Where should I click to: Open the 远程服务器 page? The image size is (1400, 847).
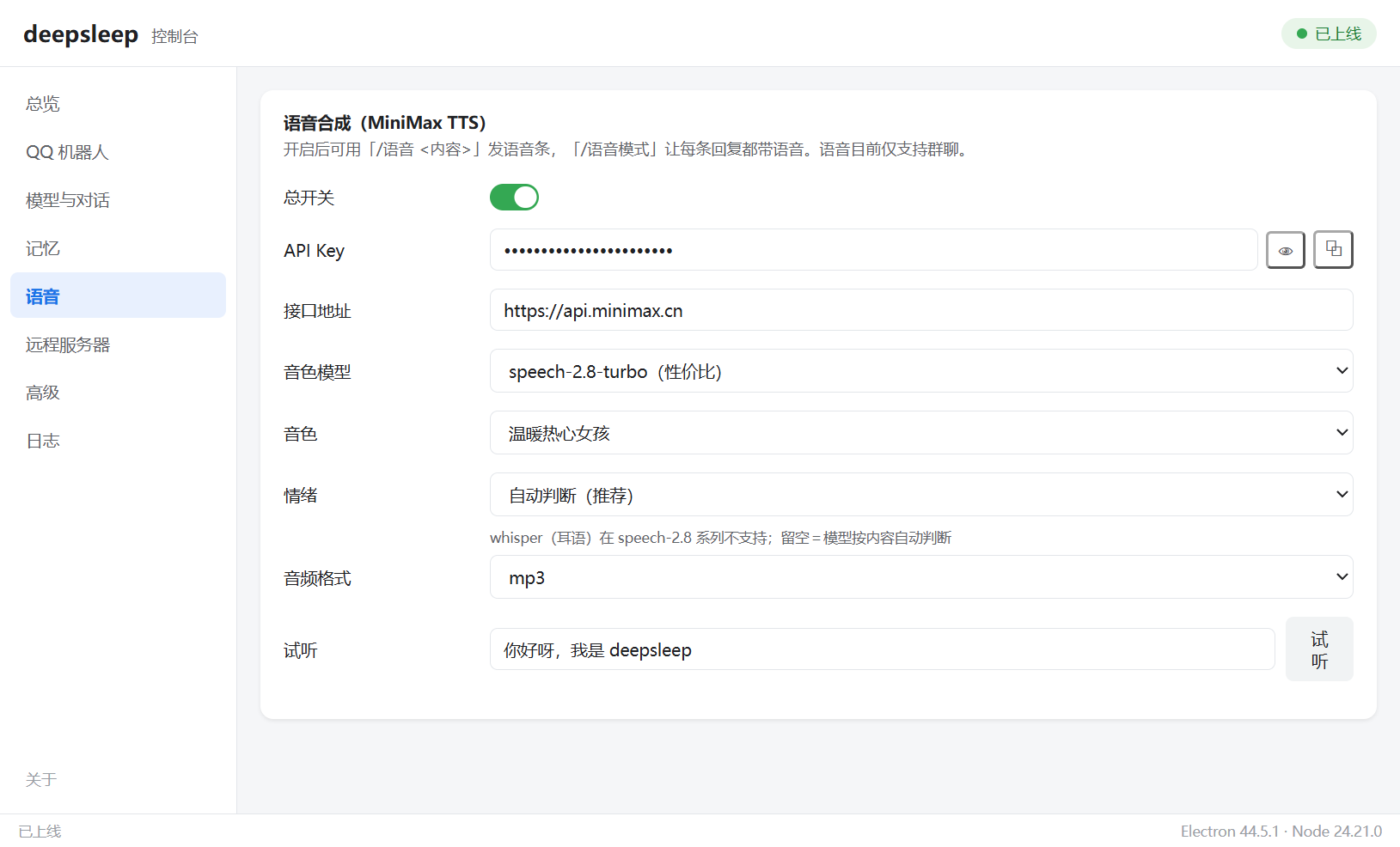118,344
